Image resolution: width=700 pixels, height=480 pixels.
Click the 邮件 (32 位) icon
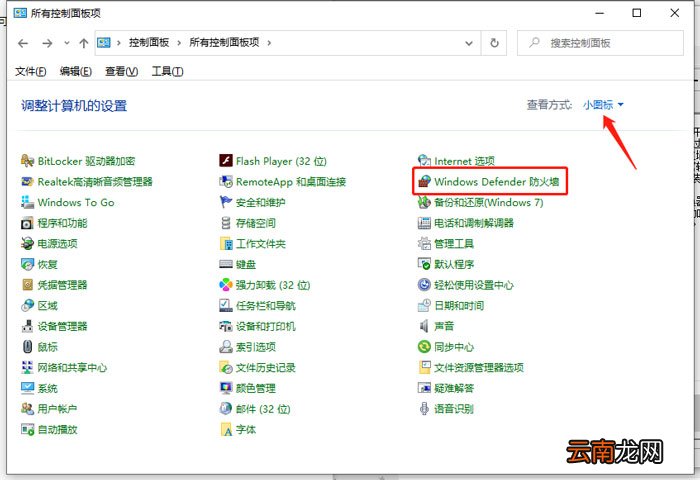[226, 409]
